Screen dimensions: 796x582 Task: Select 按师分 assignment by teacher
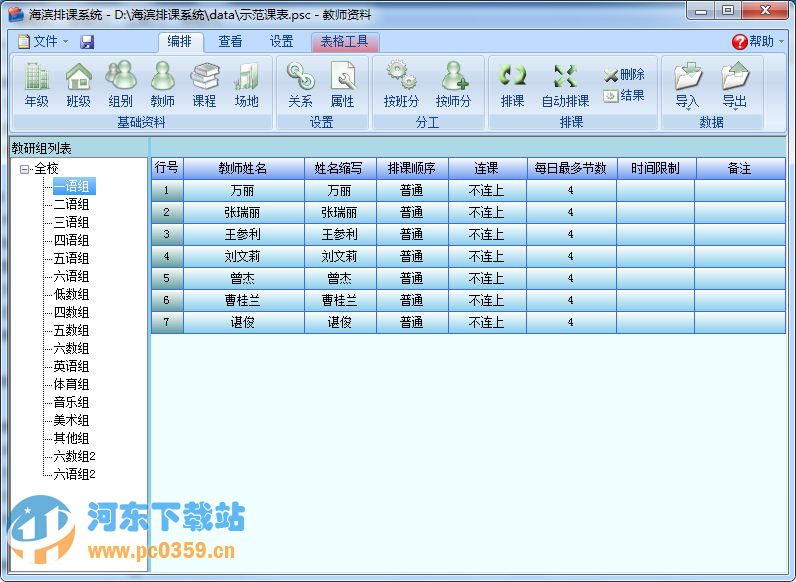(453, 85)
